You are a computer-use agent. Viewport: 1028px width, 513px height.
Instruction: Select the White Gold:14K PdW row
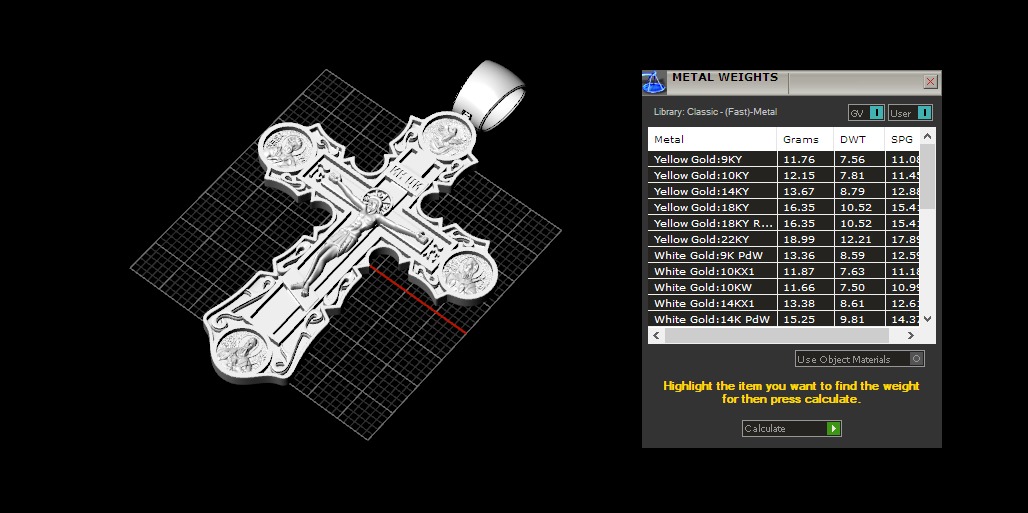(x=783, y=319)
